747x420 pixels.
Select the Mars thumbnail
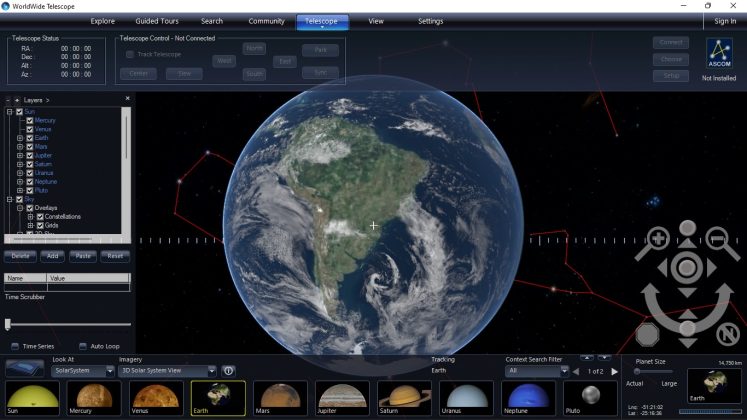click(280, 398)
